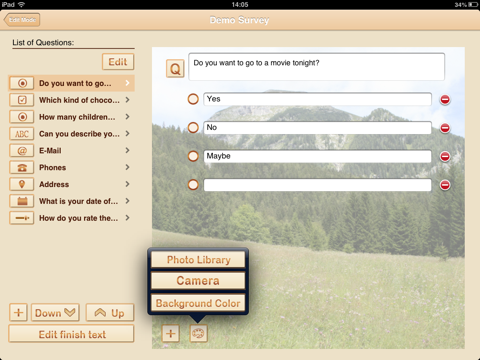Go back via Edit Mode button
This screenshot has height=360, width=480.
(22, 20)
